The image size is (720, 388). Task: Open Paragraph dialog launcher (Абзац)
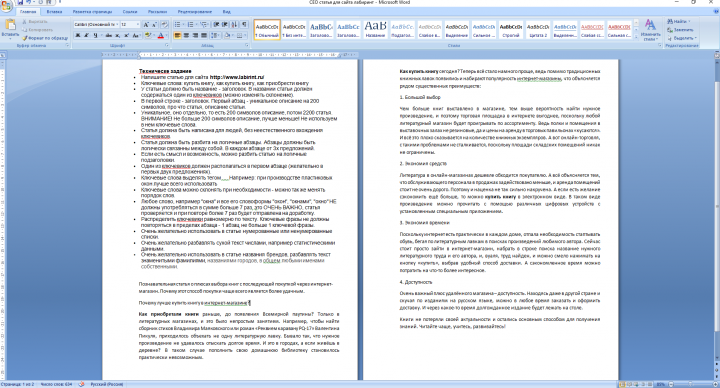[247, 45]
